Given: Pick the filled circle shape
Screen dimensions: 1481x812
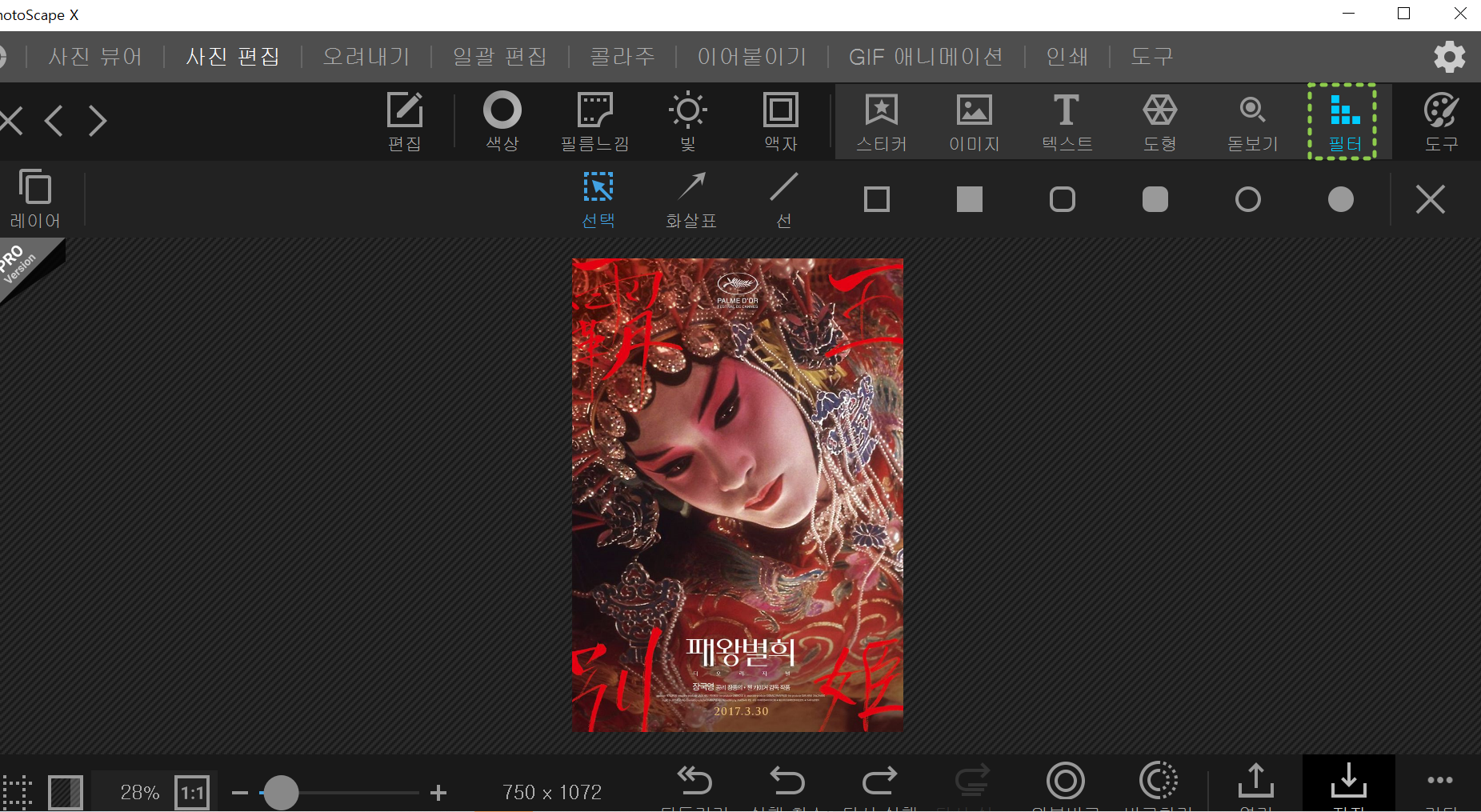Looking at the screenshot, I should pos(1341,199).
